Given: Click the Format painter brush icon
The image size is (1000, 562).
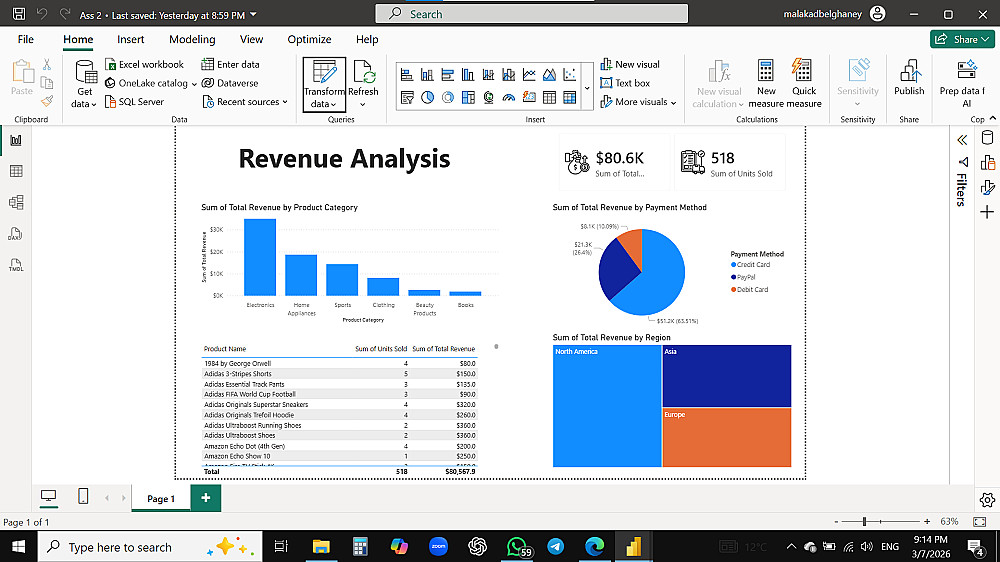Looking at the screenshot, I should point(47,101).
